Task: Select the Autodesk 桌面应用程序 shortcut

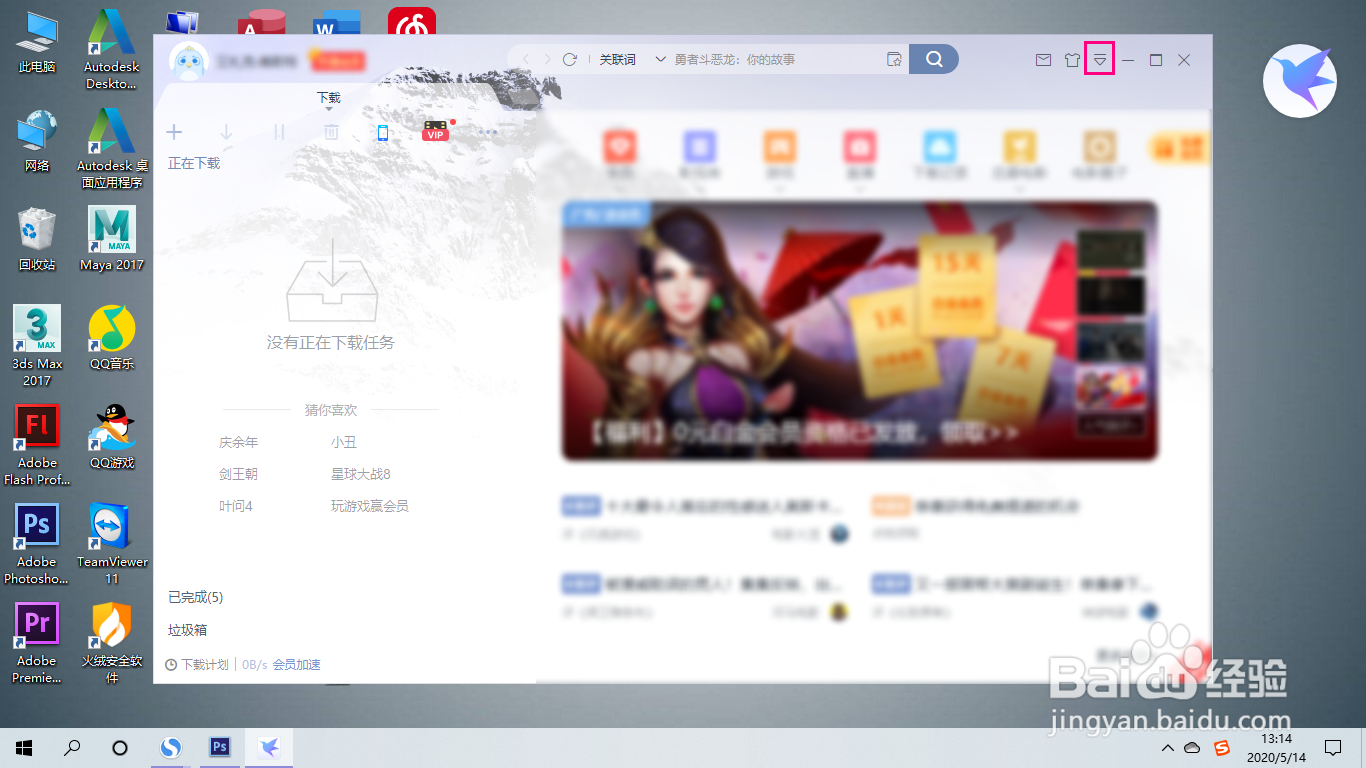Action: [x=112, y=149]
